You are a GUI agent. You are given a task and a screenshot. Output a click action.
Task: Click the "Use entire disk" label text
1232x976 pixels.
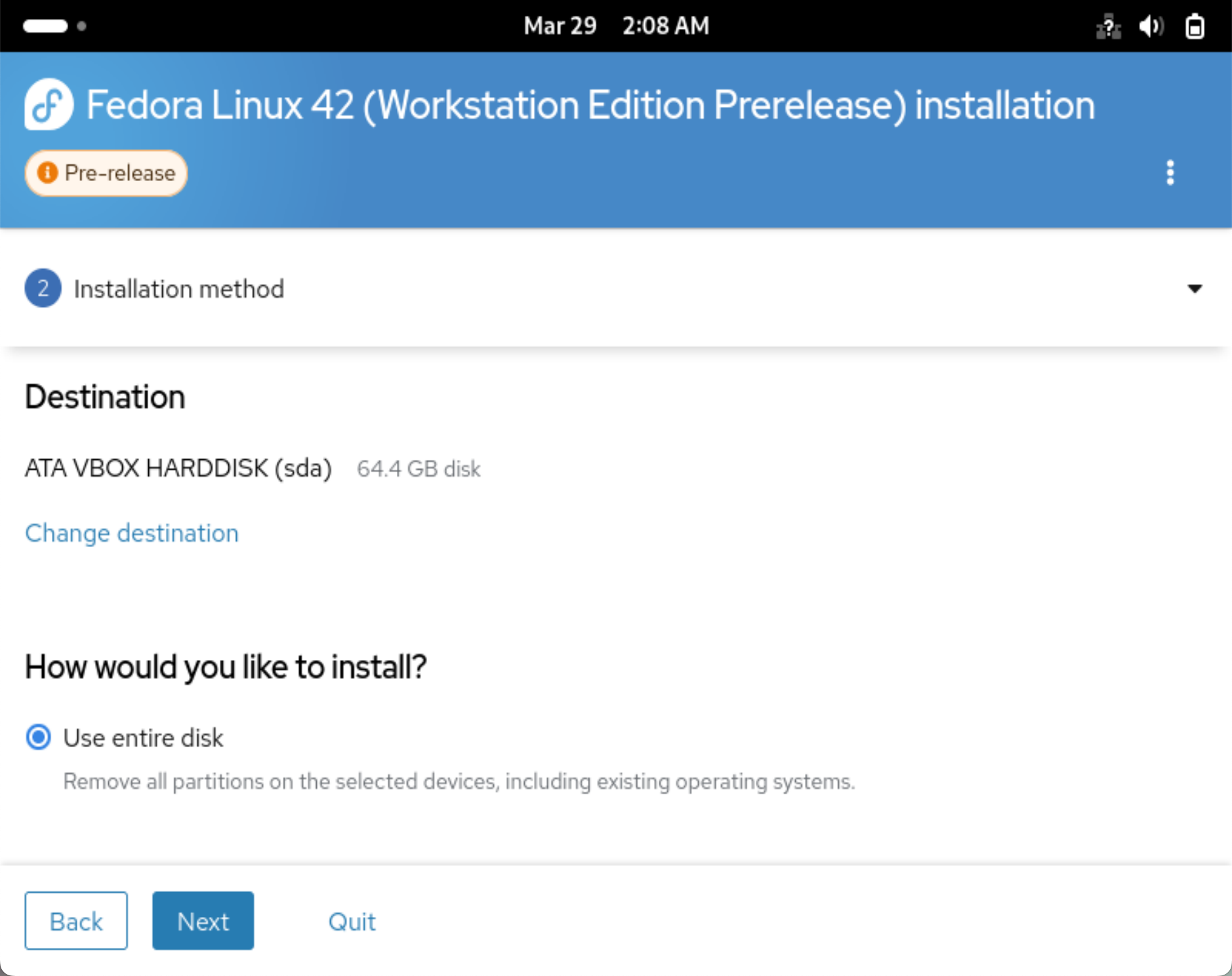click(x=143, y=739)
